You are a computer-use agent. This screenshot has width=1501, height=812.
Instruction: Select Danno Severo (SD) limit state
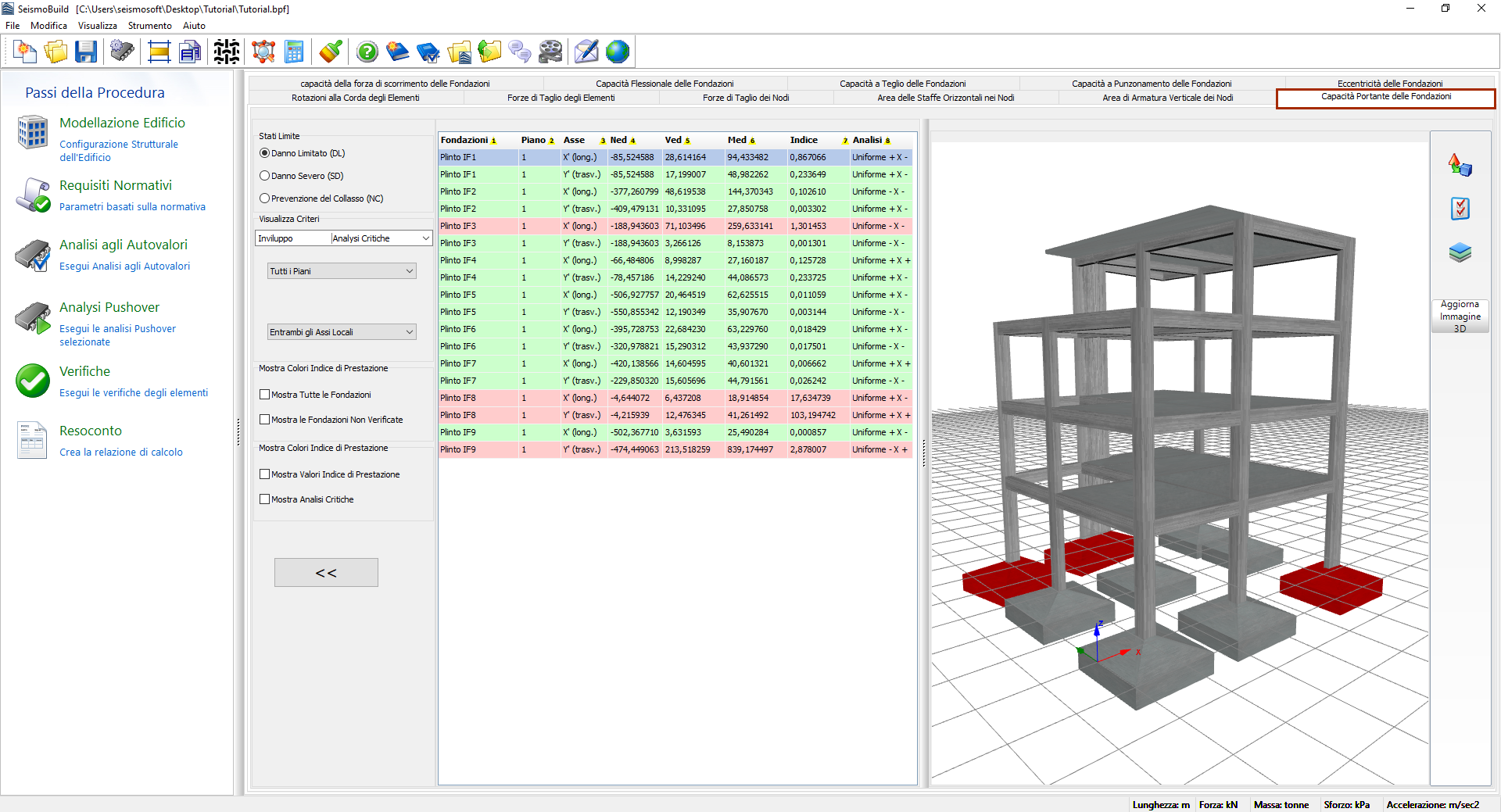[265, 176]
